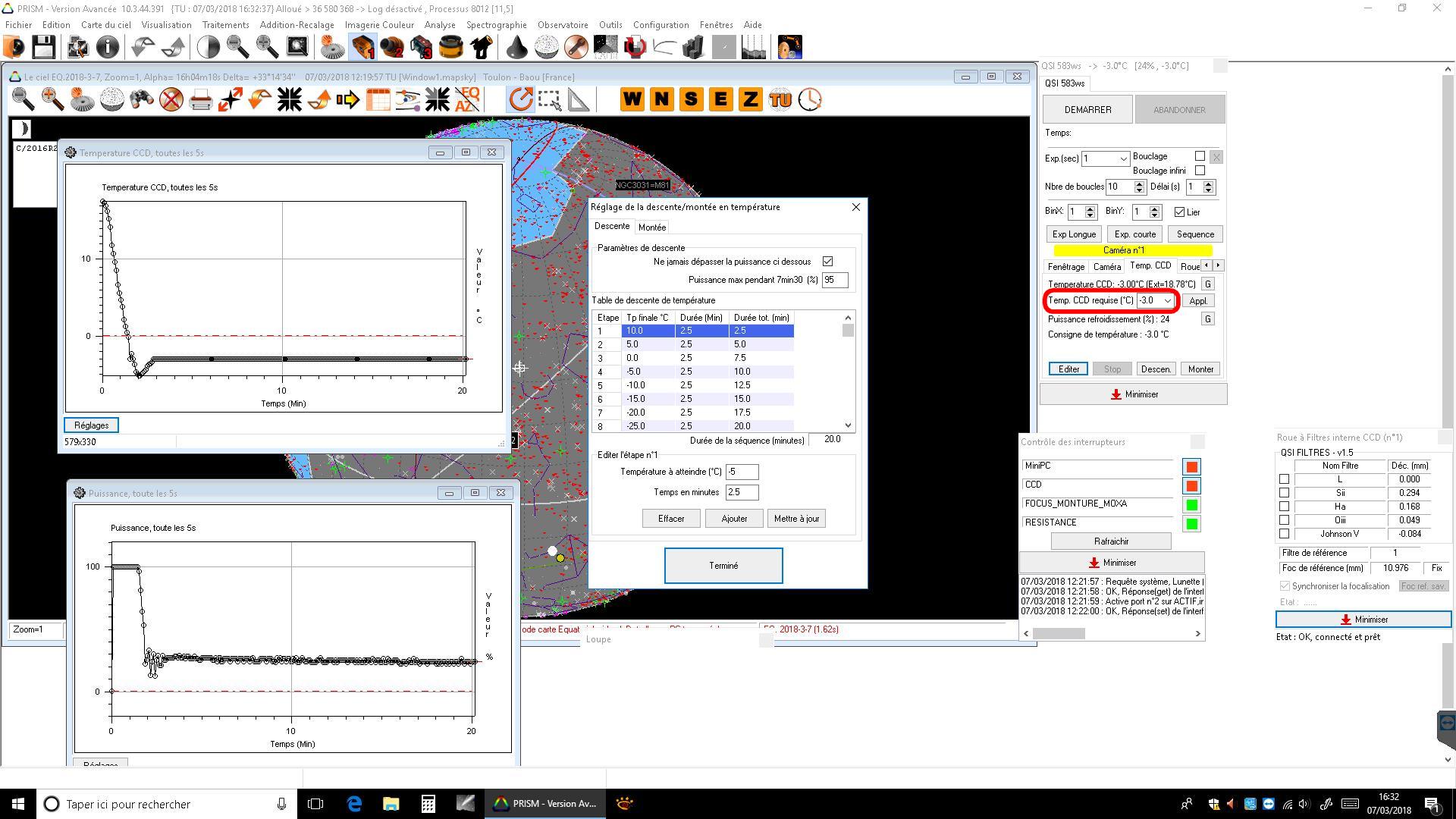Click the Terminé button
1456x819 pixels.
[723, 566]
